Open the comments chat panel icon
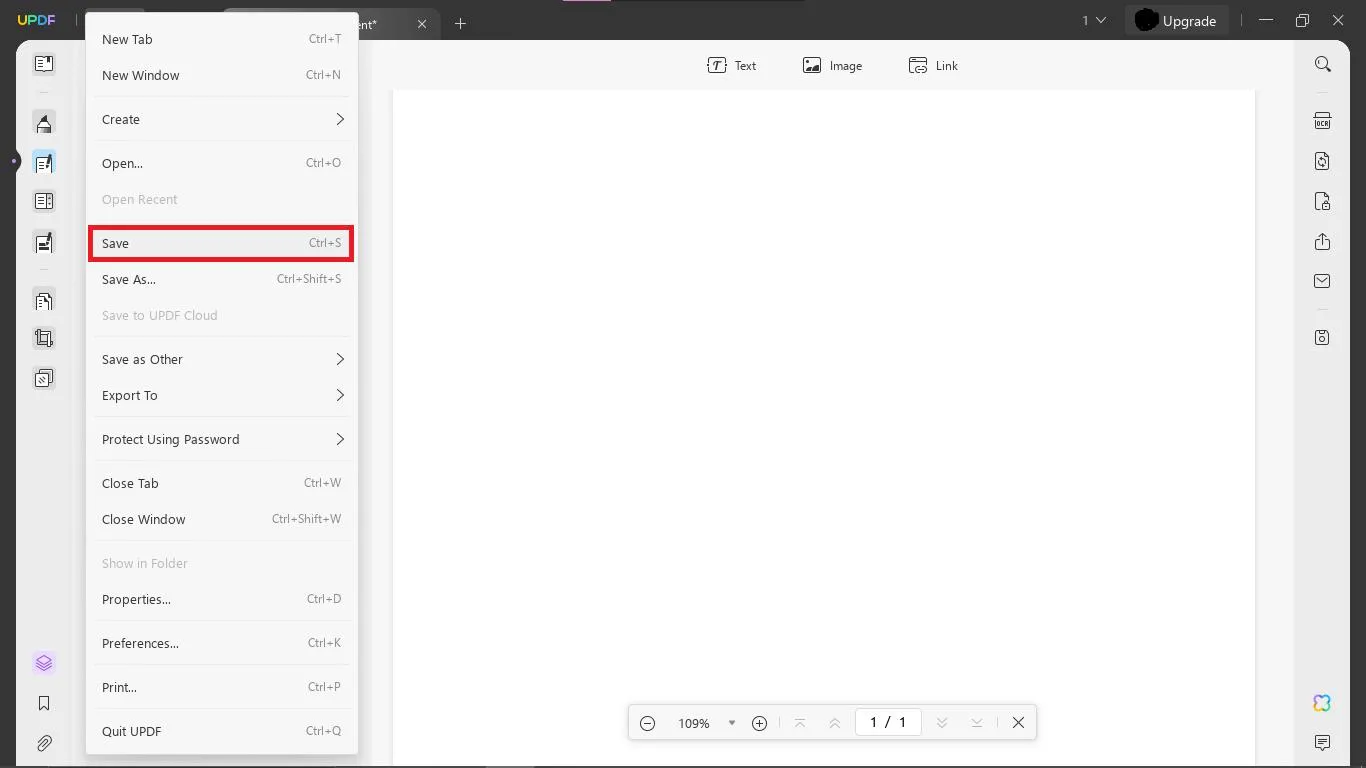This screenshot has width=1366, height=768. (x=1322, y=743)
